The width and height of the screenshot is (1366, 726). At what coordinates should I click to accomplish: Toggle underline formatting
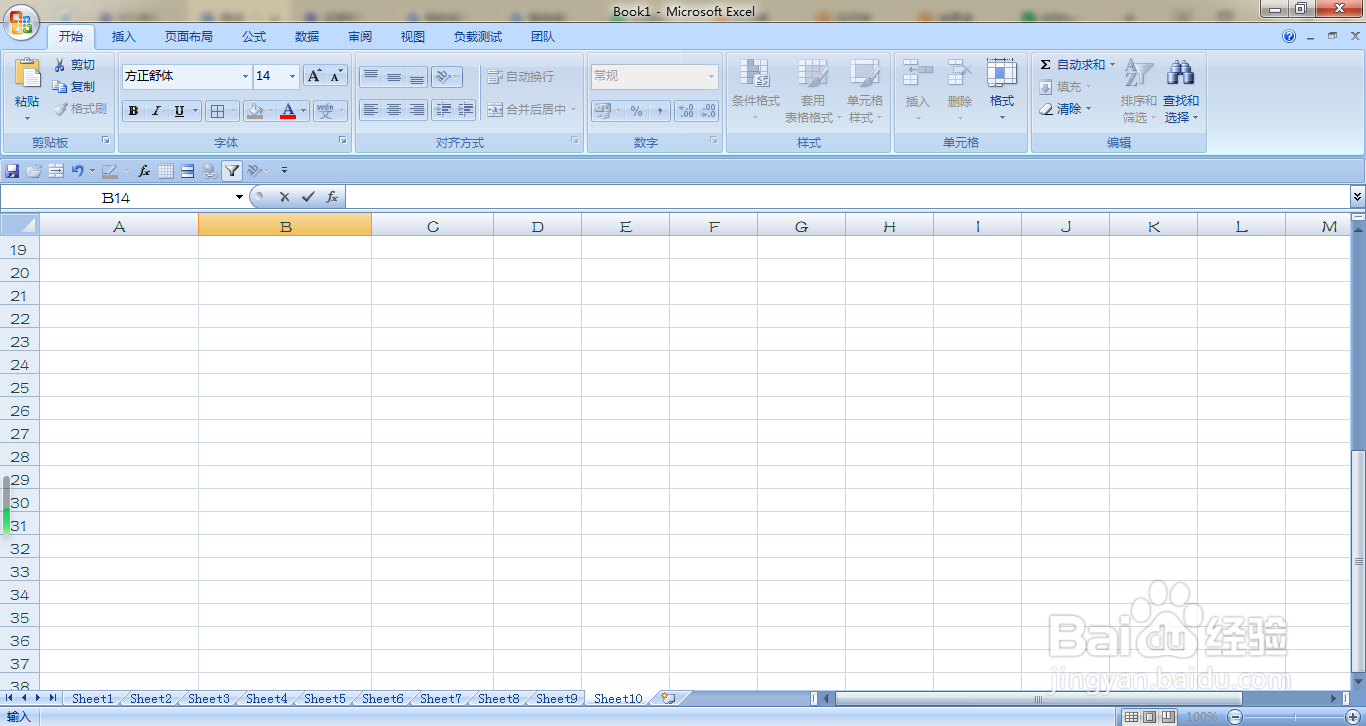point(179,111)
